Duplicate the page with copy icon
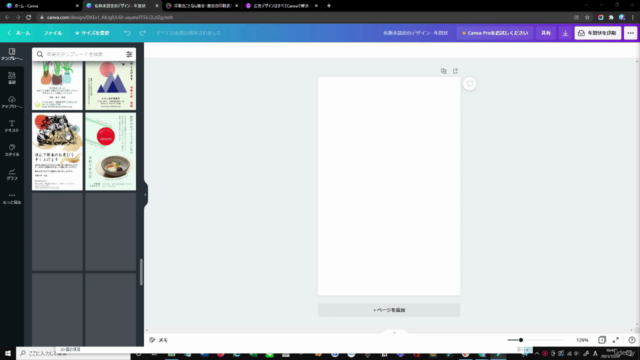 pyautogui.click(x=444, y=71)
